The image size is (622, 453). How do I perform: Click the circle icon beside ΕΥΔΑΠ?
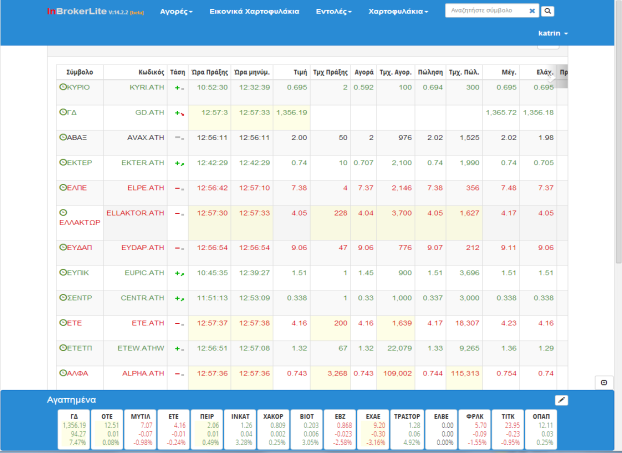click(x=62, y=246)
